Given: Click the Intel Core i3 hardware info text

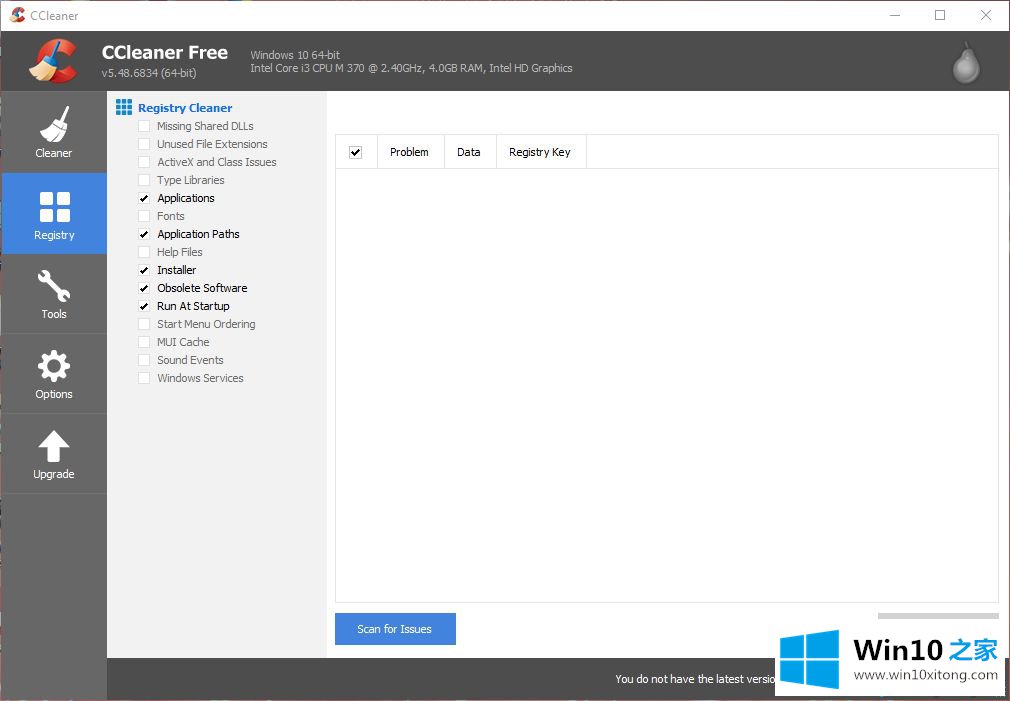Looking at the screenshot, I should [x=411, y=68].
